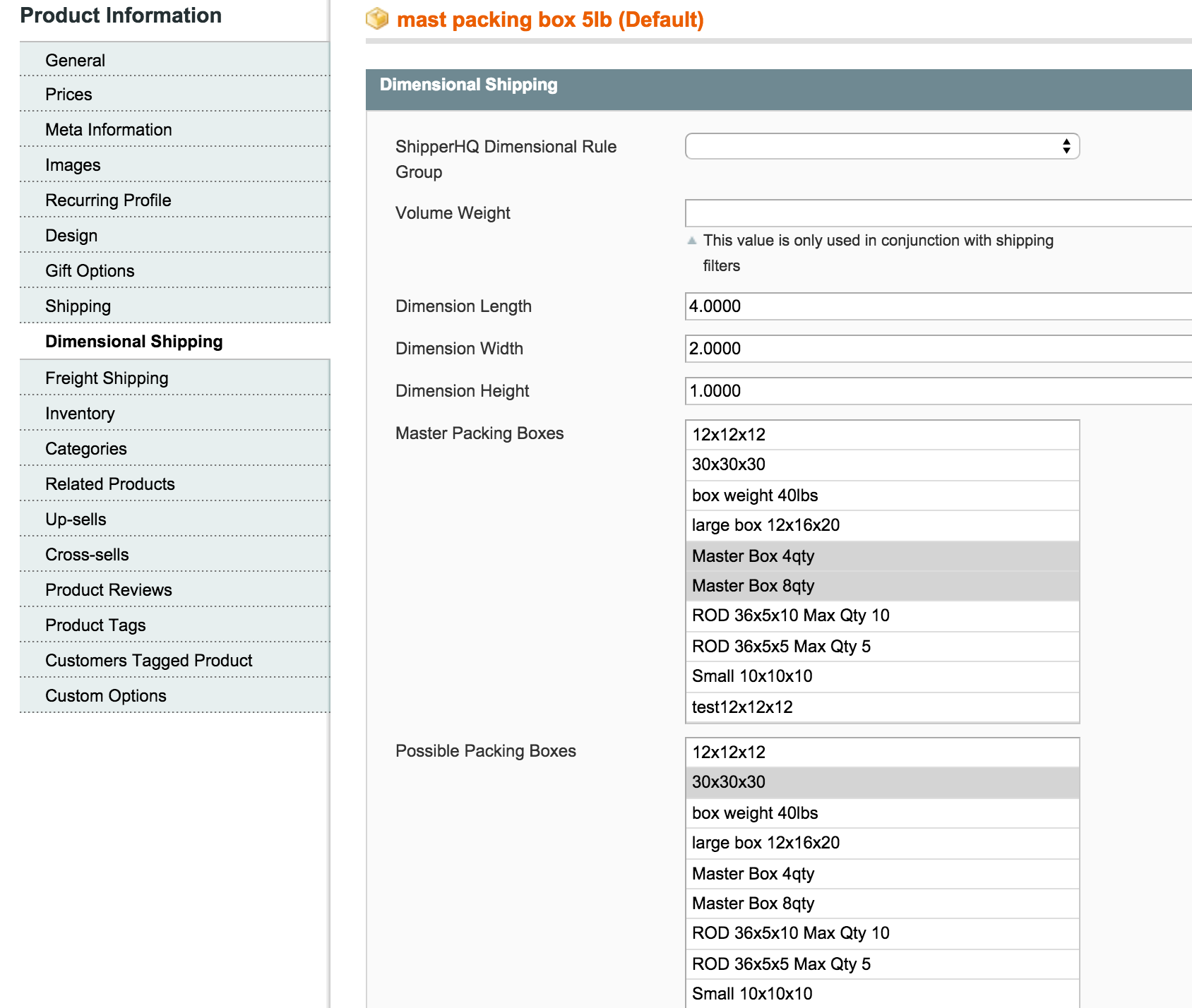This screenshot has height=1008, width=1192.
Task: Open the Related Products tab
Action: (110, 484)
